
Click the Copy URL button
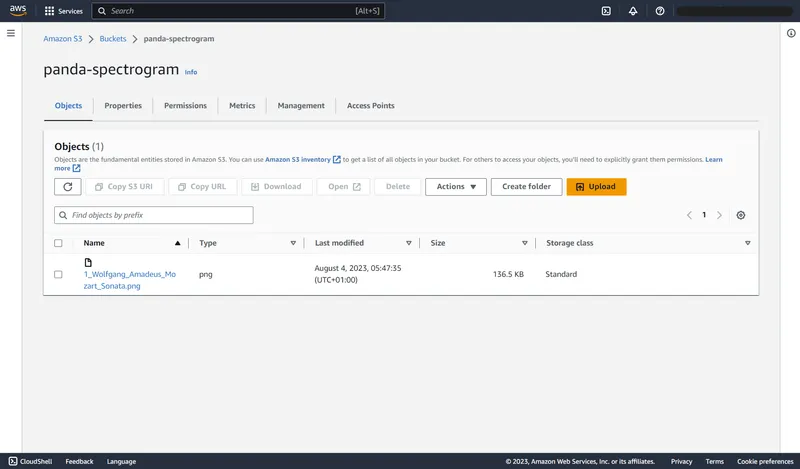tap(203, 187)
